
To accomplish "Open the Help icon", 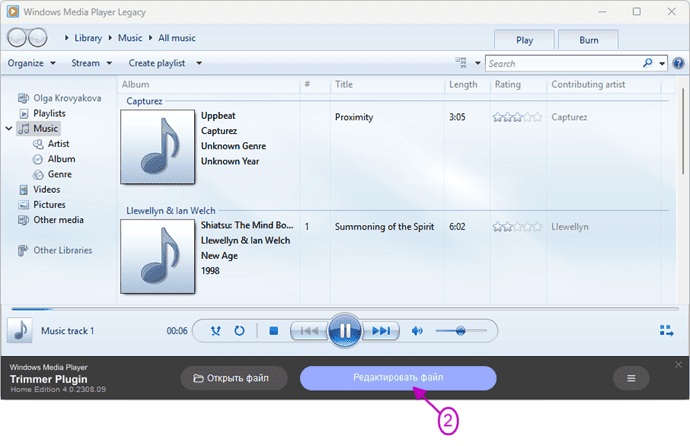I will [x=678, y=63].
